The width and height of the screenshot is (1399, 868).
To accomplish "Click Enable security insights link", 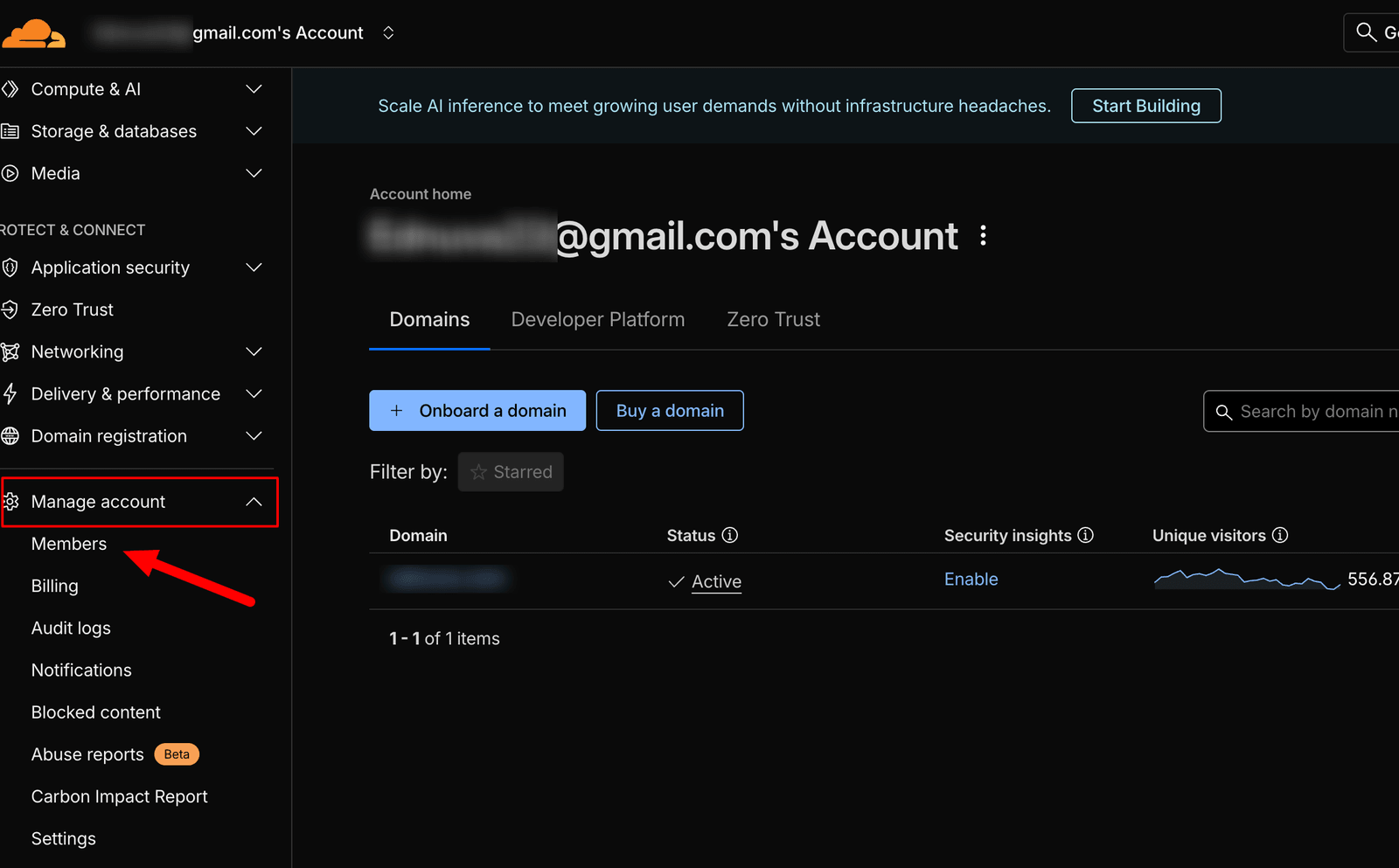I will coord(971,579).
